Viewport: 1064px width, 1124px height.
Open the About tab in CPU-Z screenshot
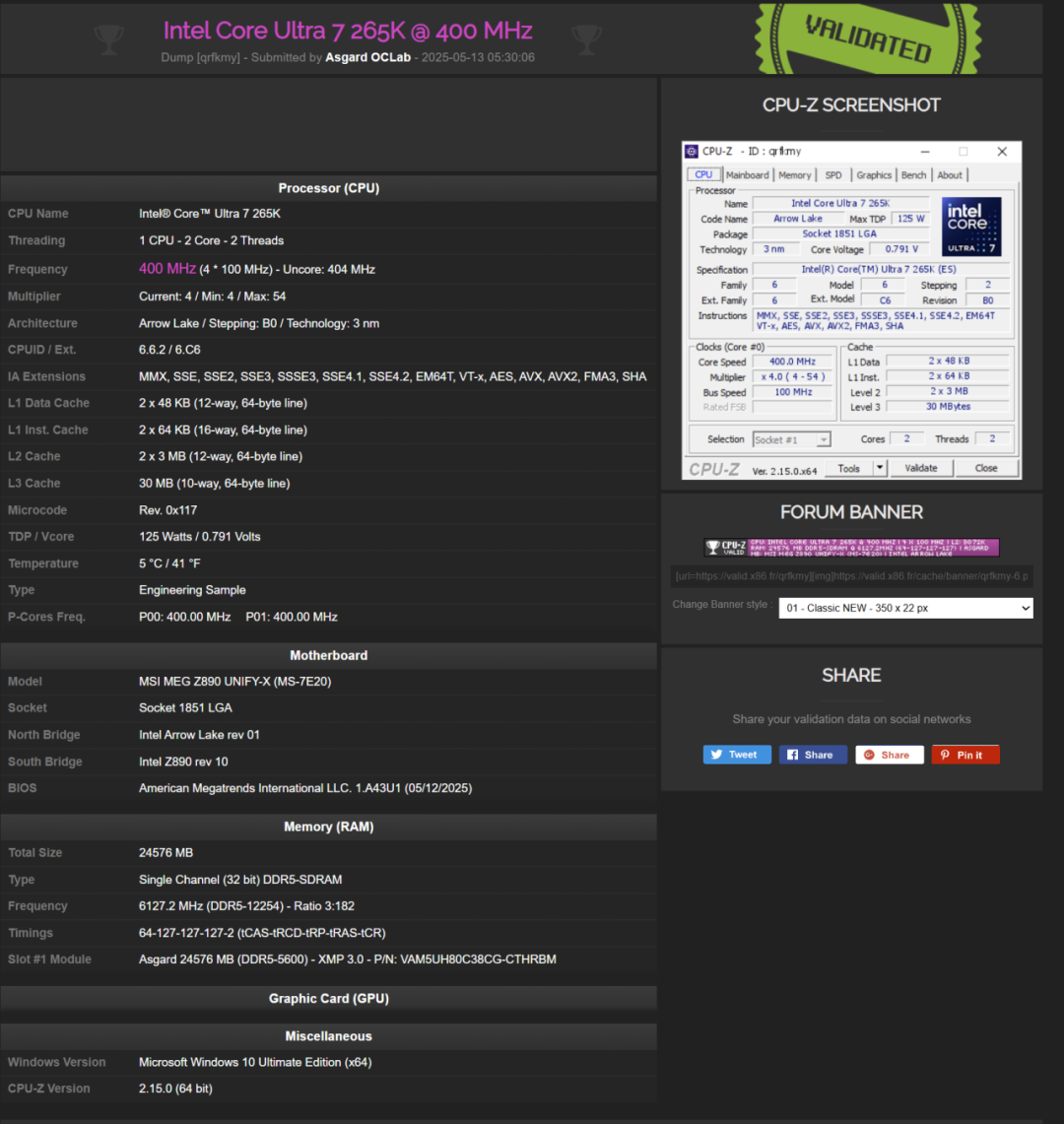coord(950,175)
